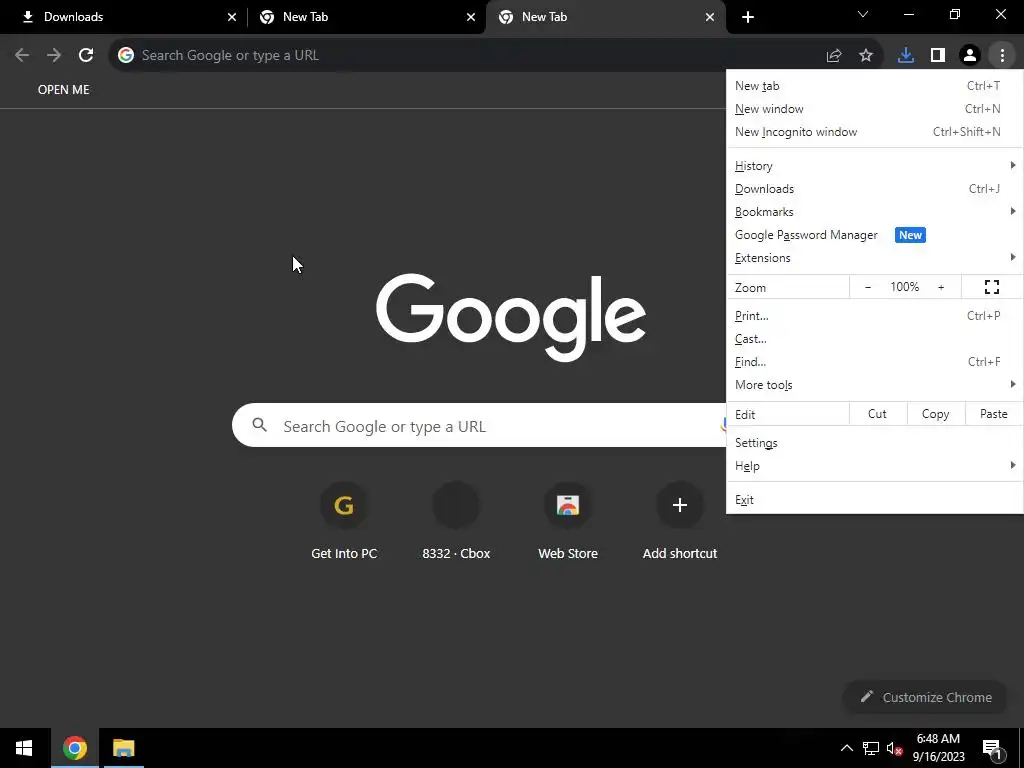Open the Windows Start menu
Image resolution: width=1024 pixels, height=768 pixels.
tap(24, 748)
